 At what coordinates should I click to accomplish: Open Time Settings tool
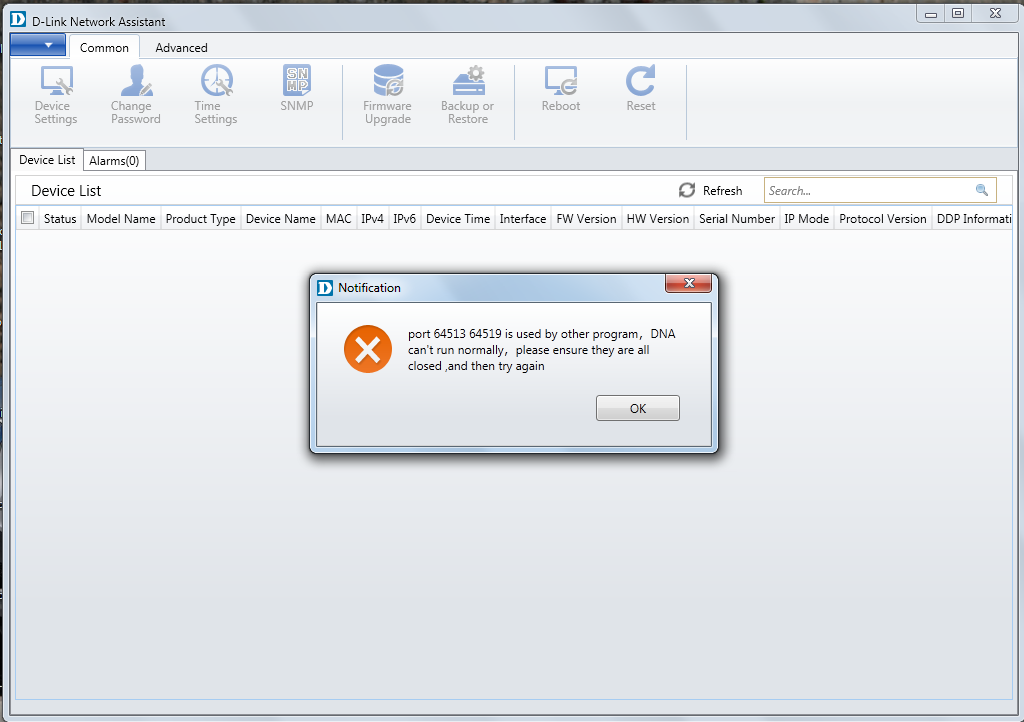[x=216, y=95]
